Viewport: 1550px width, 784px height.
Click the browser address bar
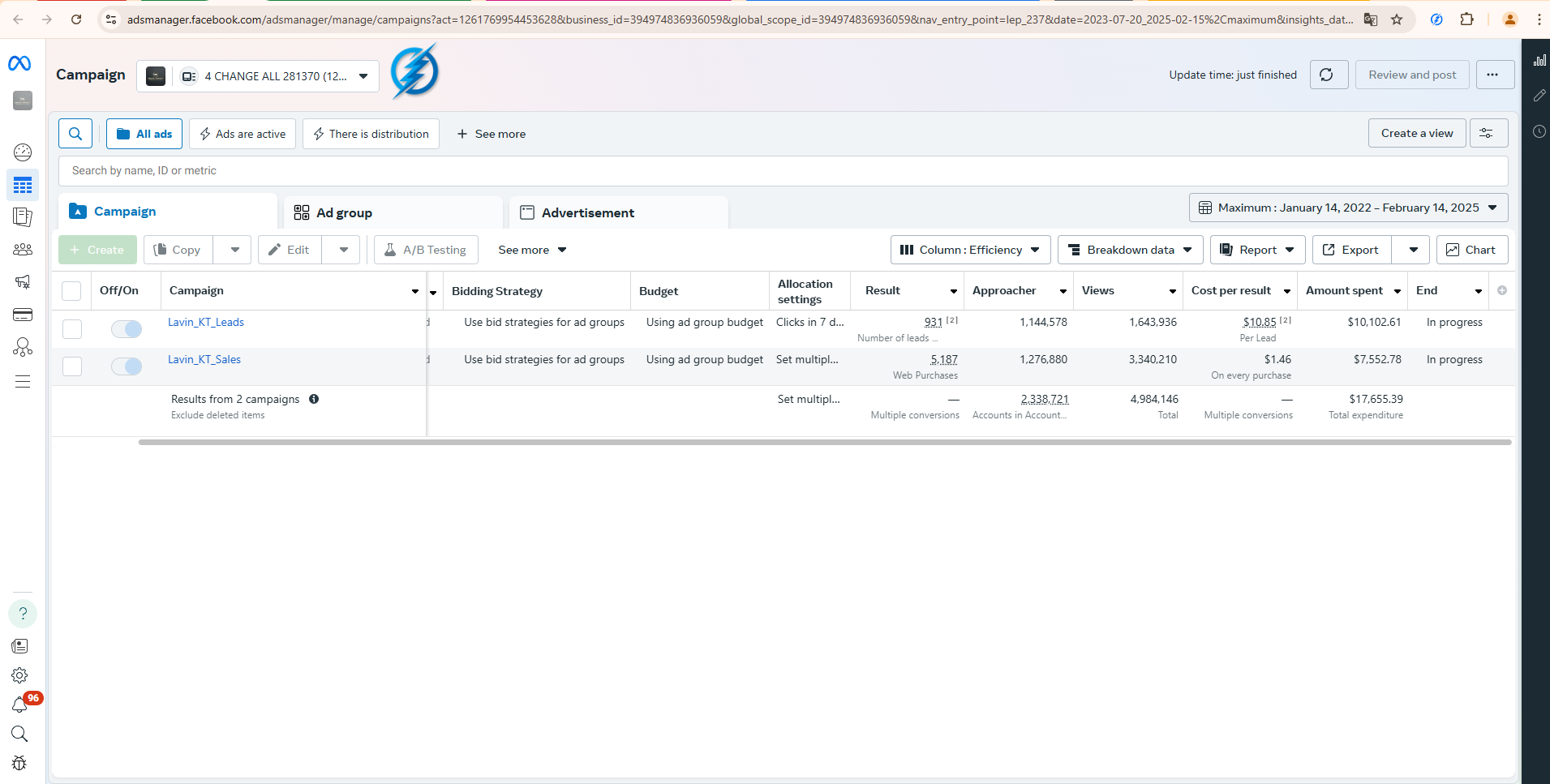click(739, 19)
